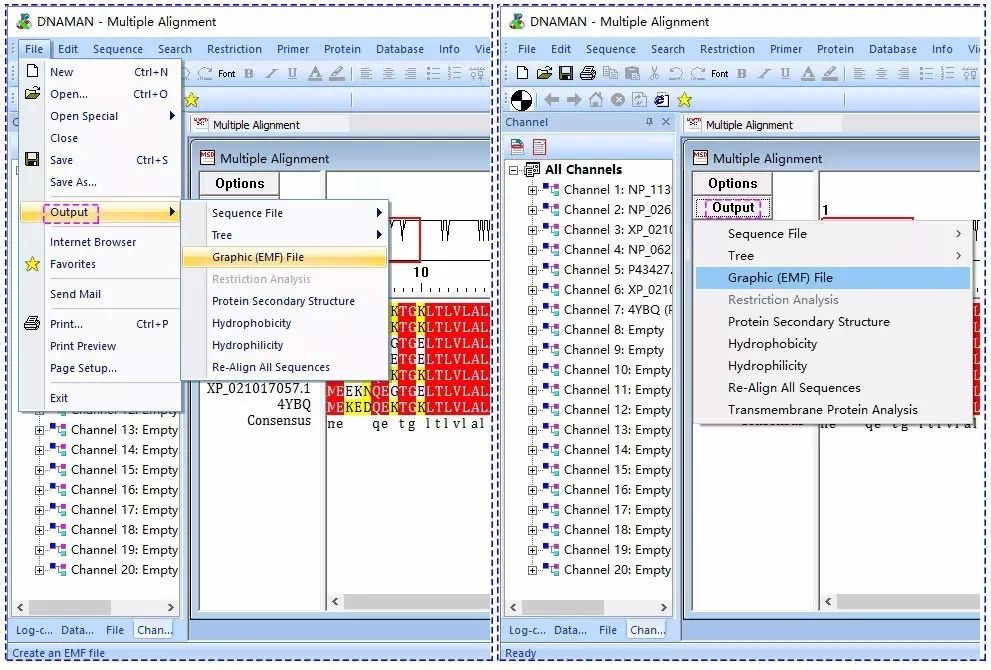The image size is (991, 670).
Task: Toggle Bold in the left window toolbar
Action: [x=249, y=73]
